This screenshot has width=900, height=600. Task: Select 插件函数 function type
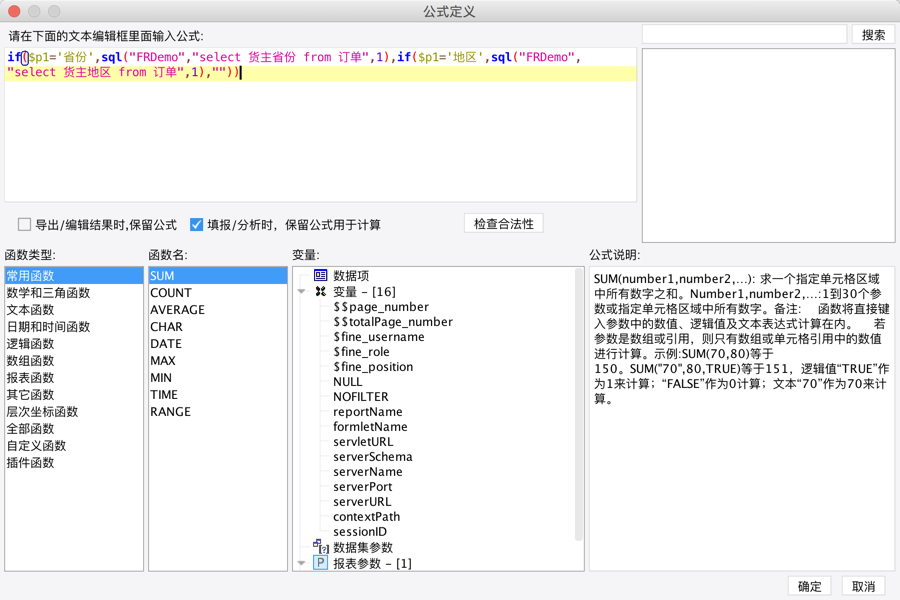[74, 462]
